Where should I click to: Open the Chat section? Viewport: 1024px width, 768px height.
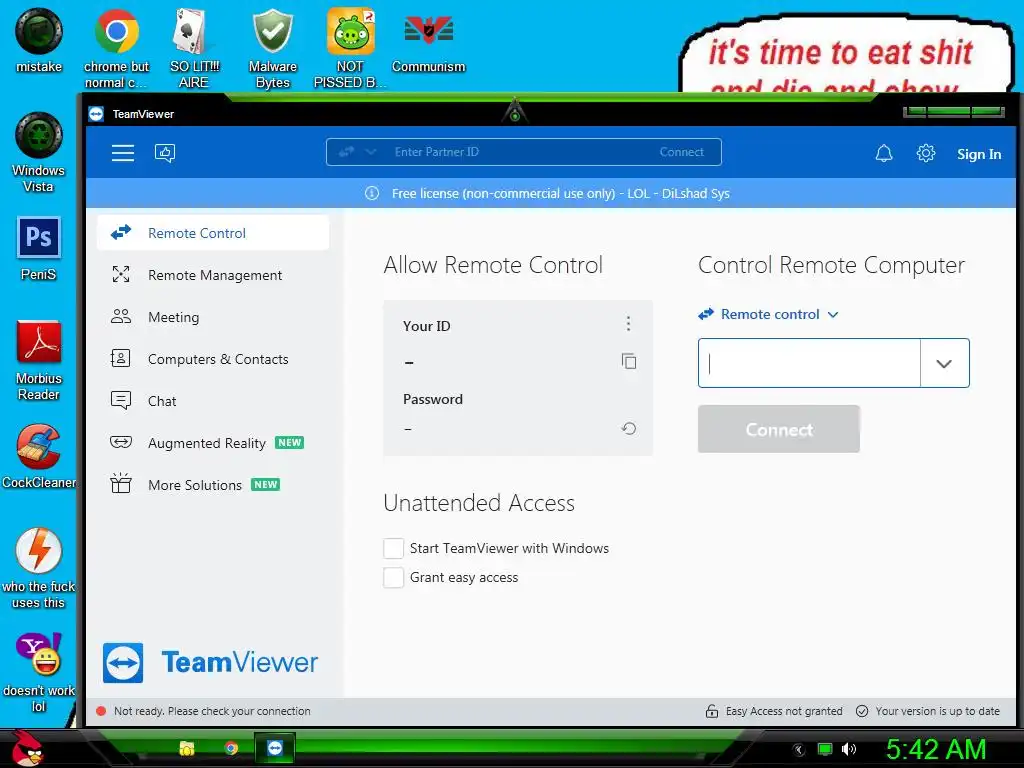point(213,401)
